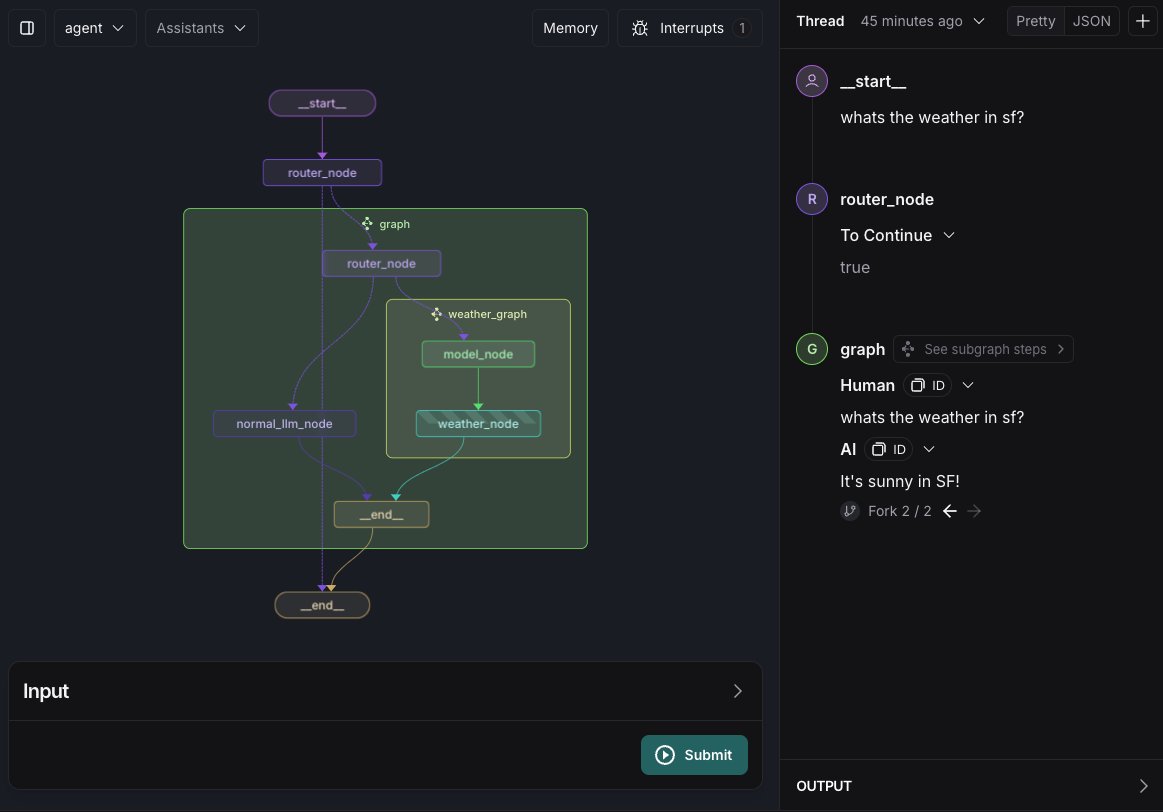
Task: Copy the AI message ID
Action: pos(888,449)
